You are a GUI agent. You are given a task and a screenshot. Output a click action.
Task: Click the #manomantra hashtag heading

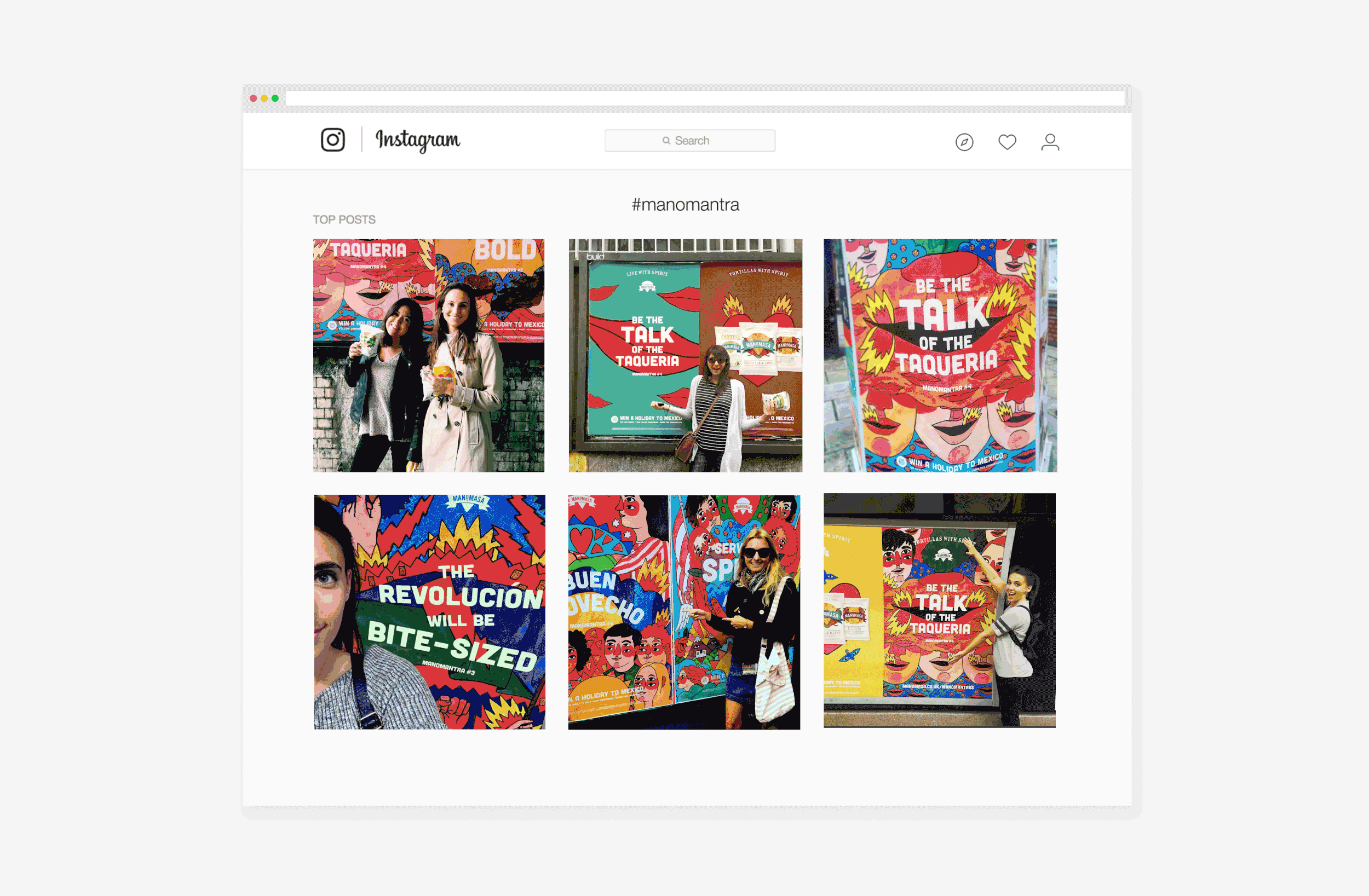click(685, 205)
